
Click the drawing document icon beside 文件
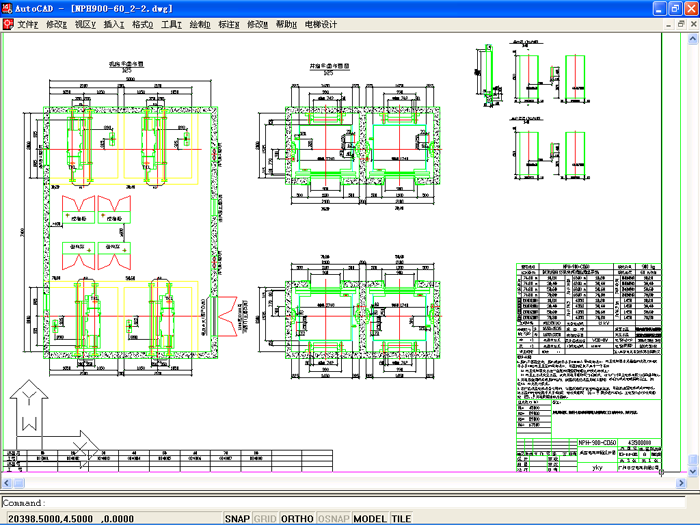pyautogui.click(x=7, y=23)
